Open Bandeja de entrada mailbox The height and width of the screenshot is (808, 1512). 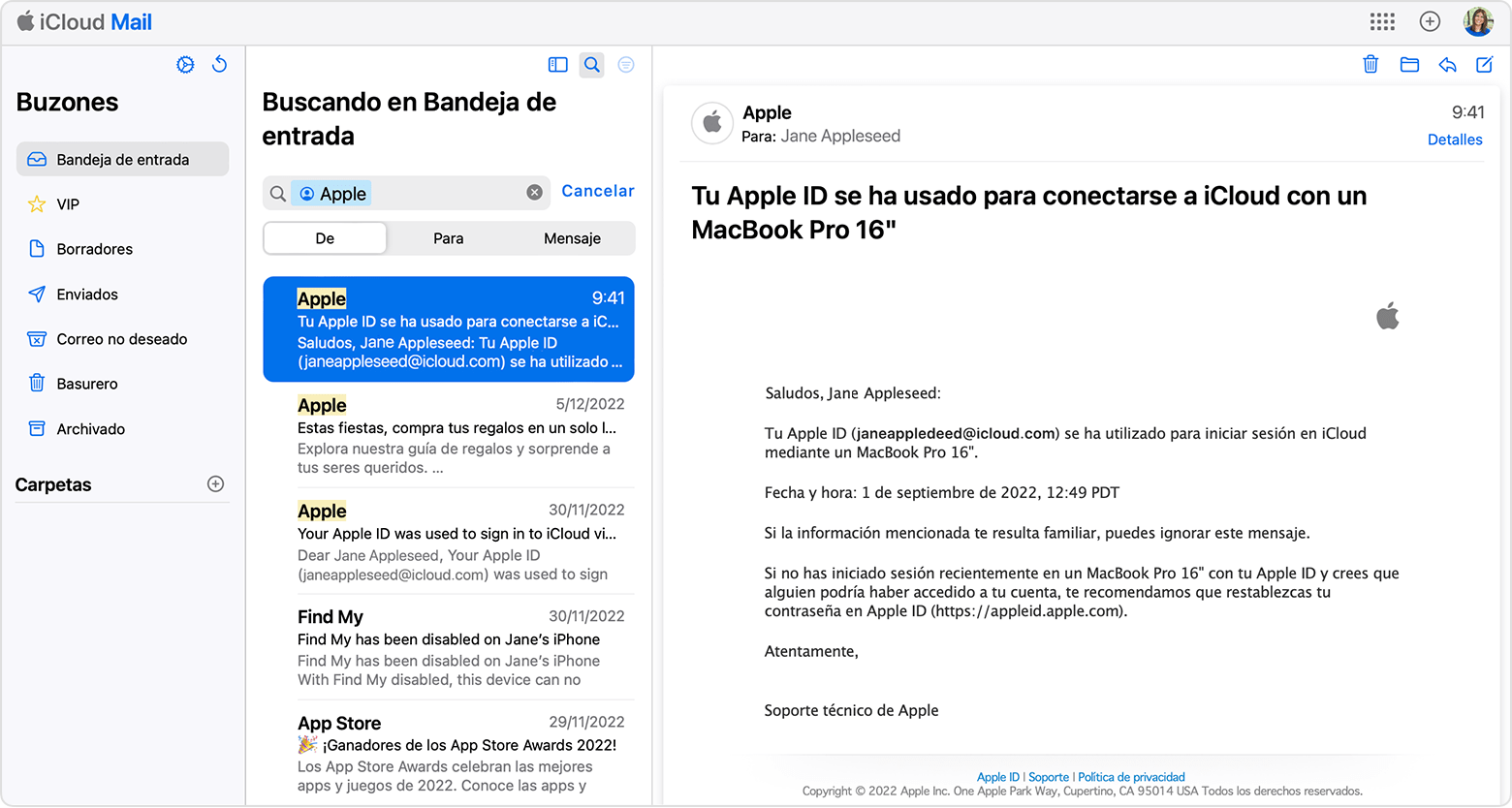[122, 160]
